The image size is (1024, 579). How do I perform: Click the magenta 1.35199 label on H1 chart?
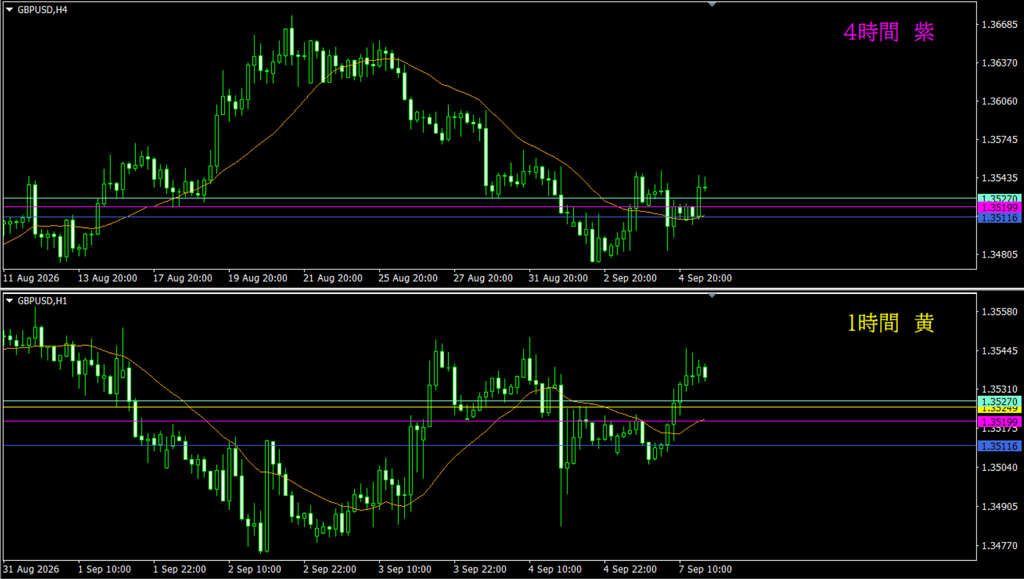tap(999, 422)
